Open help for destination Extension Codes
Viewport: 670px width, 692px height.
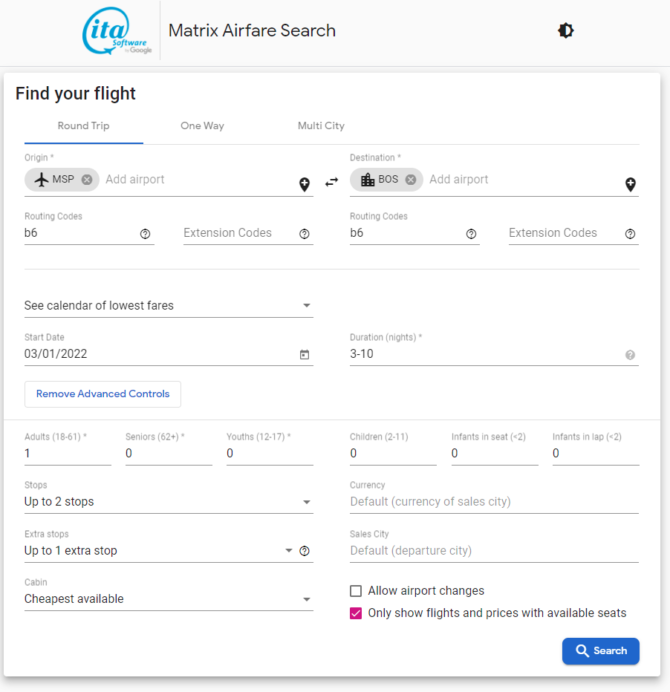click(x=630, y=234)
